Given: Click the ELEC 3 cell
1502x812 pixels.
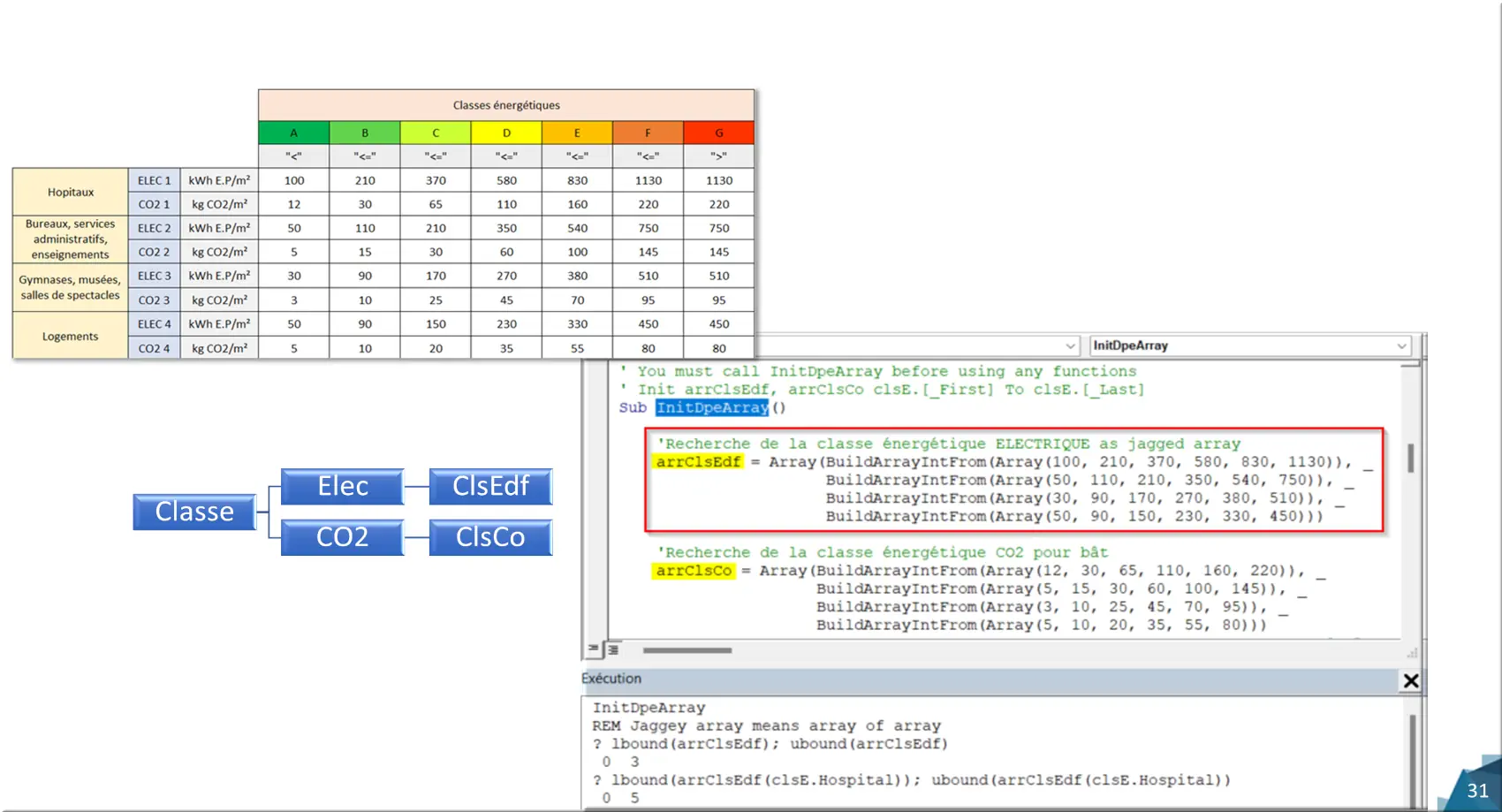Looking at the screenshot, I should click(155, 276).
